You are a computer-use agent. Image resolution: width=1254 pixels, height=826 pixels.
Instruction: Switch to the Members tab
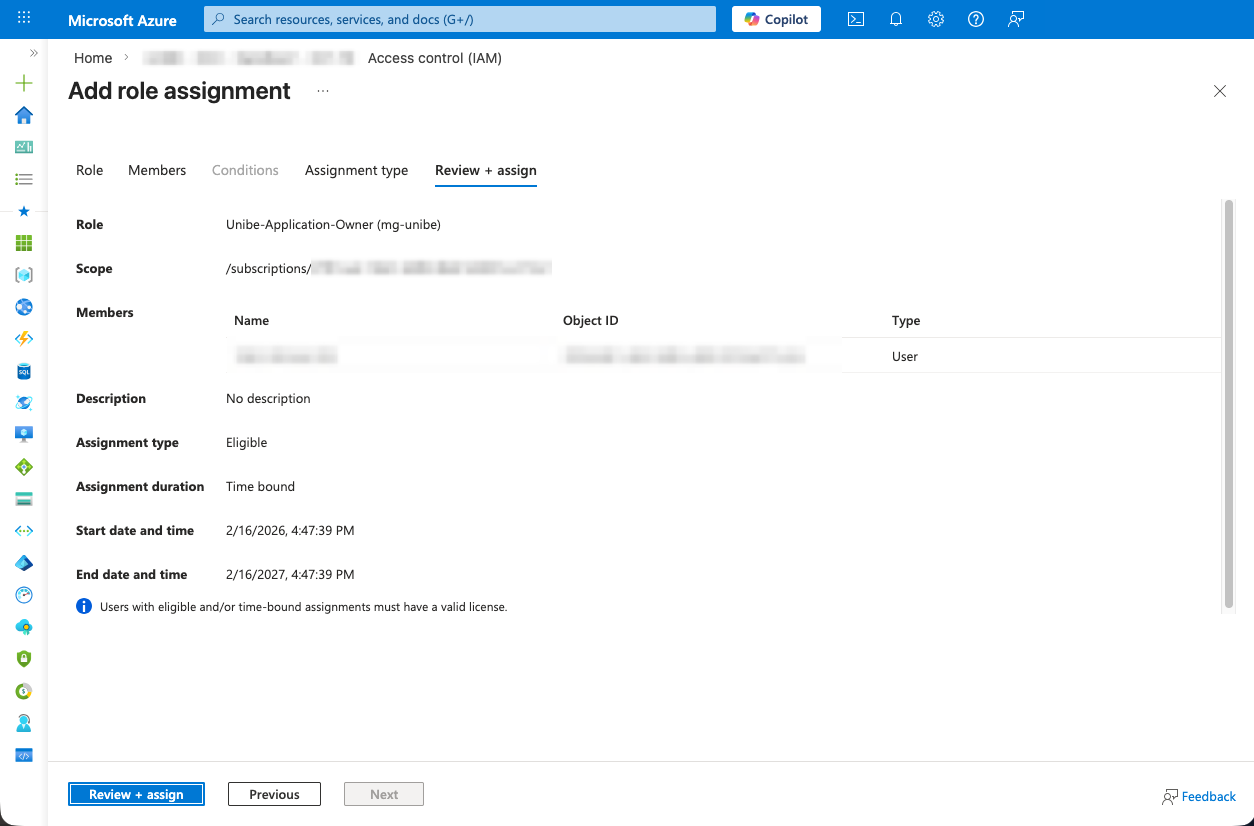[x=157, y=170]
